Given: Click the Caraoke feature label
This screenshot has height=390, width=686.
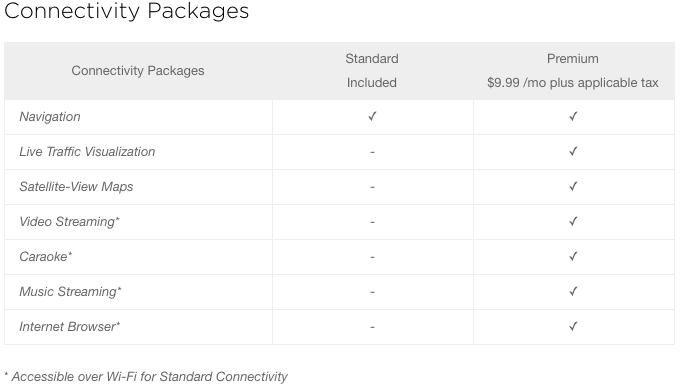Looking at the screenshot, I should click(x=46, y=256).
